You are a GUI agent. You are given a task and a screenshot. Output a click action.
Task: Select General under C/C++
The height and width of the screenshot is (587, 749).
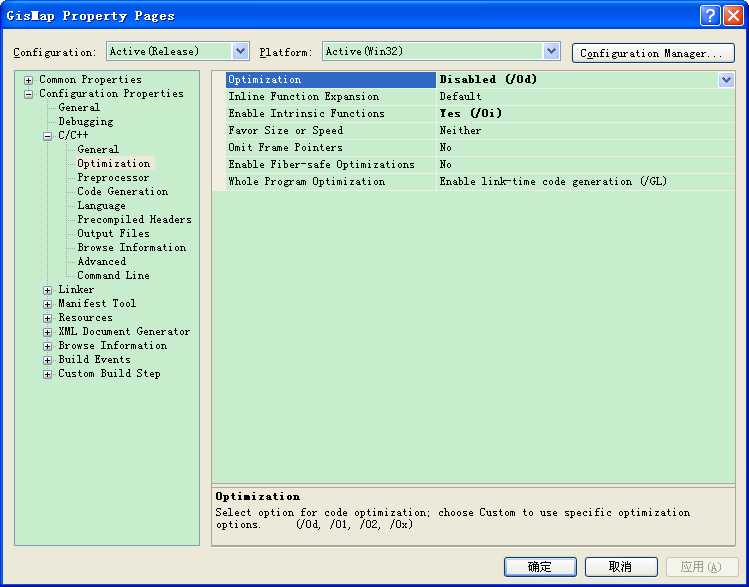(x=98, y=149)
